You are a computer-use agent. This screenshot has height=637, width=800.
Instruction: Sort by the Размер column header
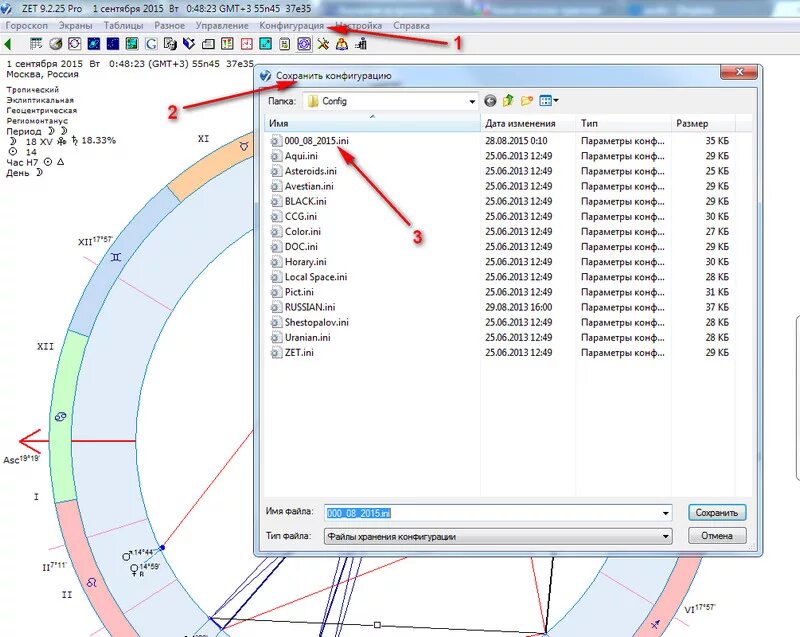[x=703, y=123]
